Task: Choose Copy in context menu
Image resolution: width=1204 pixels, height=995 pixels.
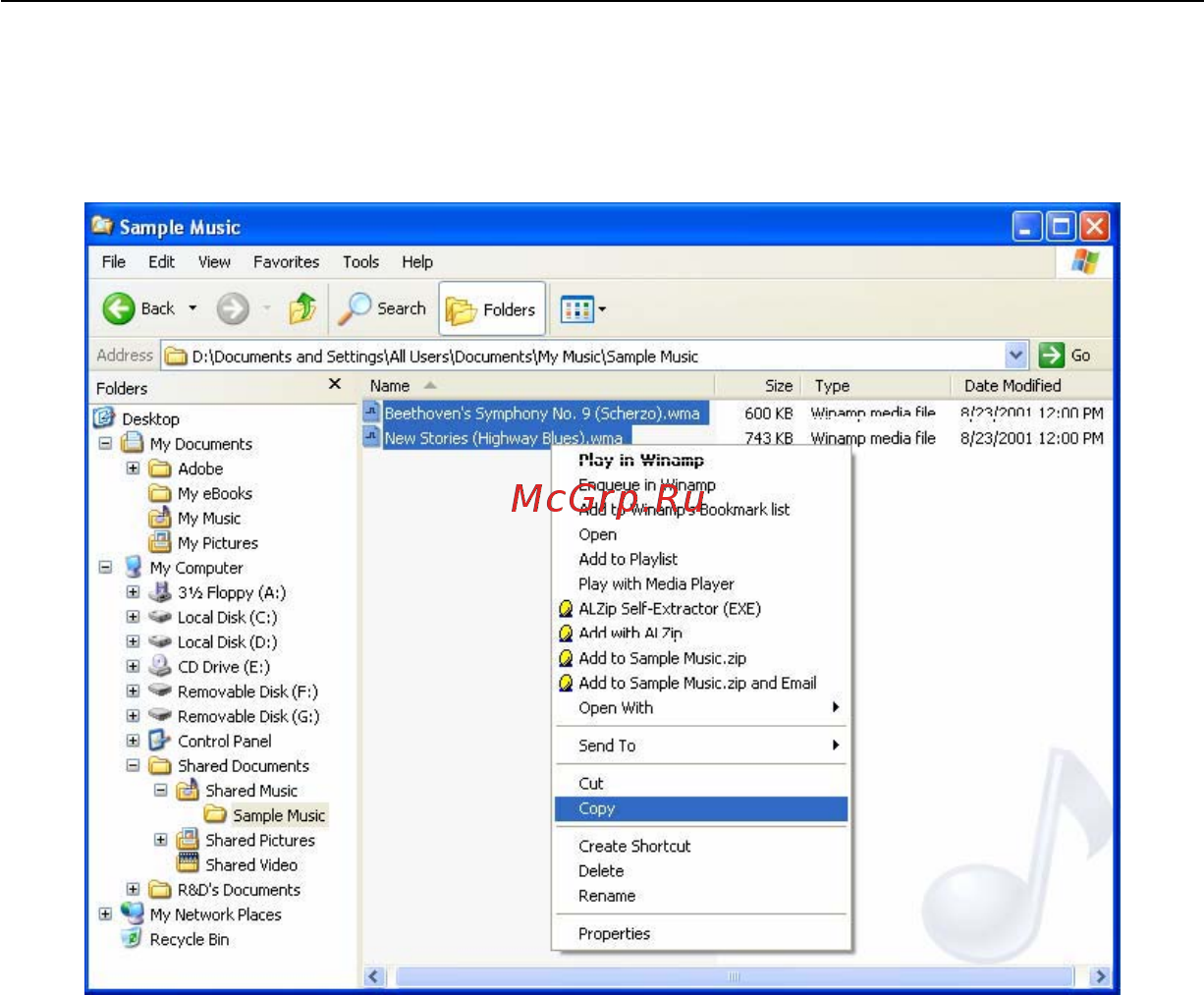Action: [701, 808]
